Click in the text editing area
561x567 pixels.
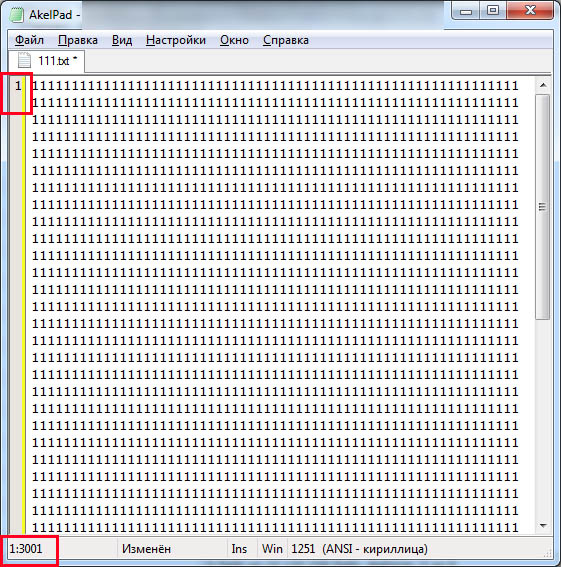pos(280,304)
